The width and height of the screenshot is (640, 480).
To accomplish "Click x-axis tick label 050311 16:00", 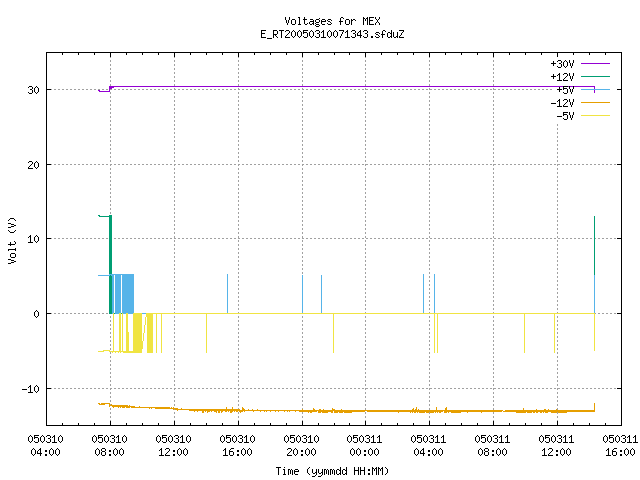I will pos(620,446).
